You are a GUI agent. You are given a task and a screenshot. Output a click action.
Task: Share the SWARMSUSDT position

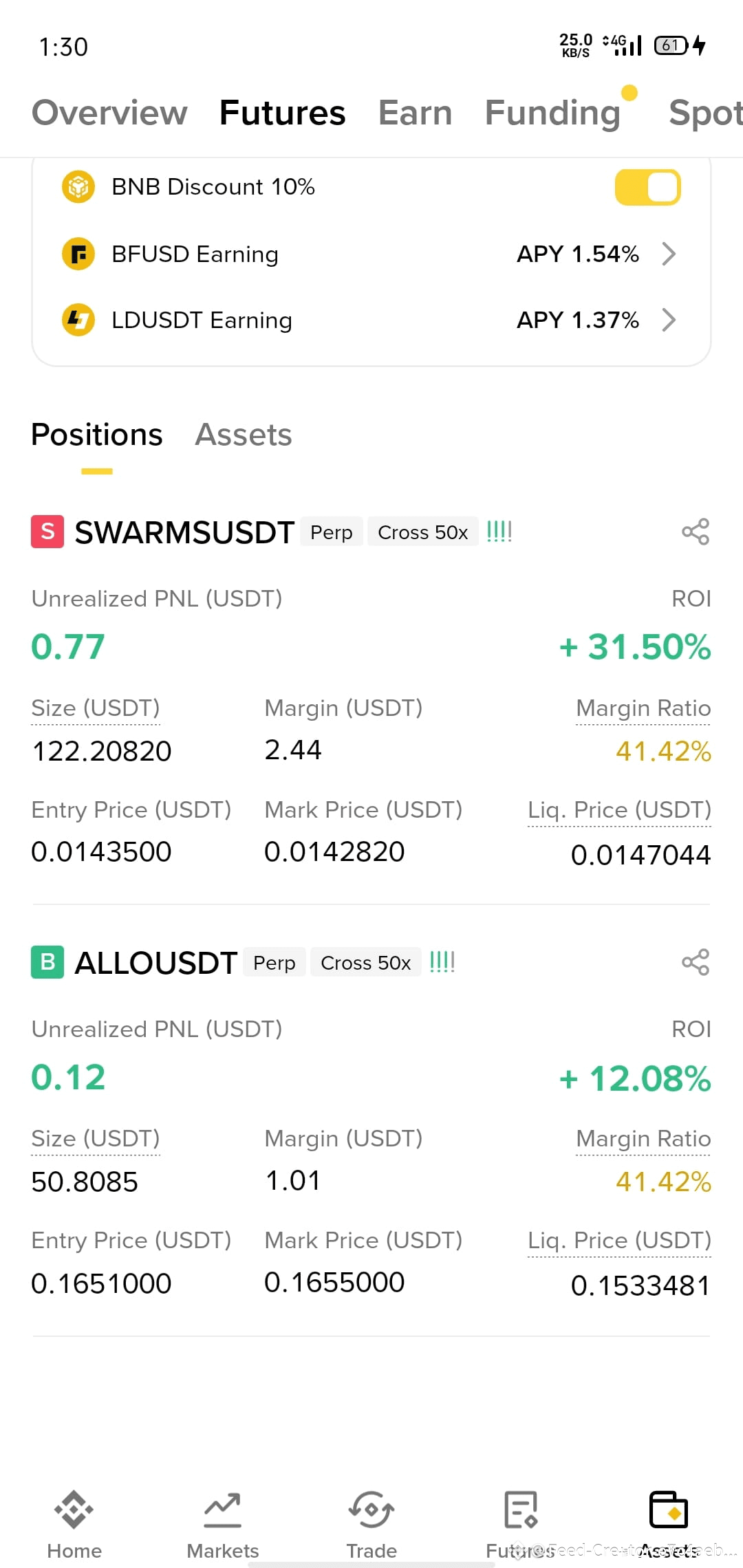click(x=695, y=532)
